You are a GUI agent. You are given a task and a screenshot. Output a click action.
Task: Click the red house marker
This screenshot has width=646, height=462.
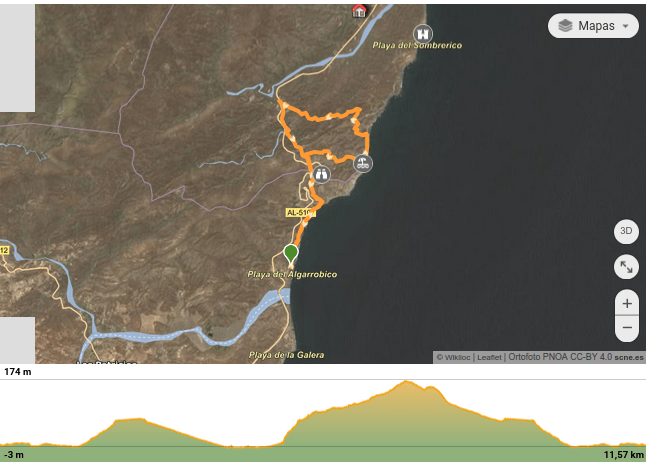coord(359,11)
